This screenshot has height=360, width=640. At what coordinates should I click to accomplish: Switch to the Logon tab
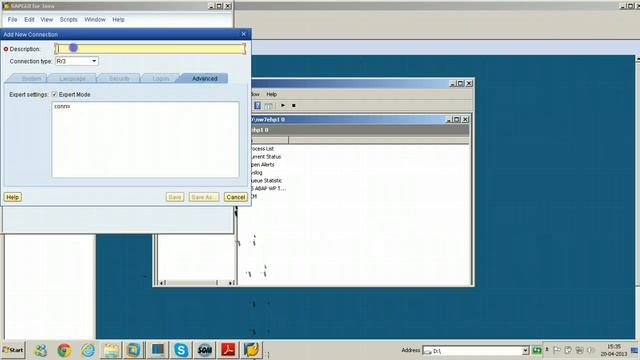pyautogui.click(x=160, y=78)
